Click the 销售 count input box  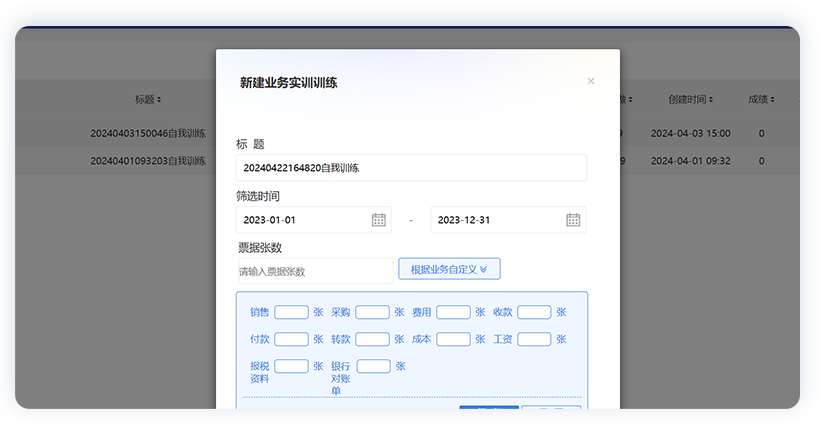coord(291,312)
